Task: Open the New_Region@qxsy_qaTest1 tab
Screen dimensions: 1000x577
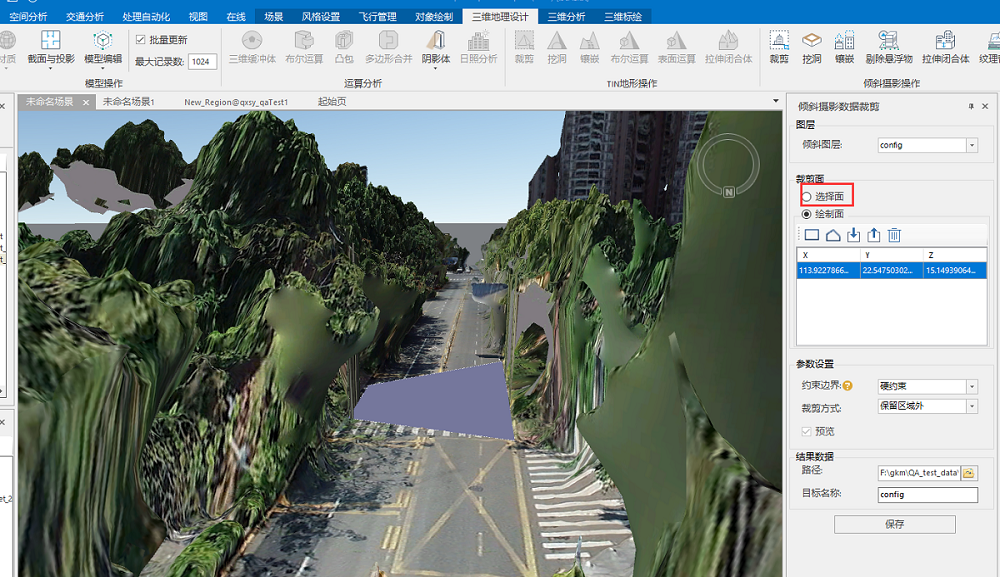Action: tap(236, 102)
